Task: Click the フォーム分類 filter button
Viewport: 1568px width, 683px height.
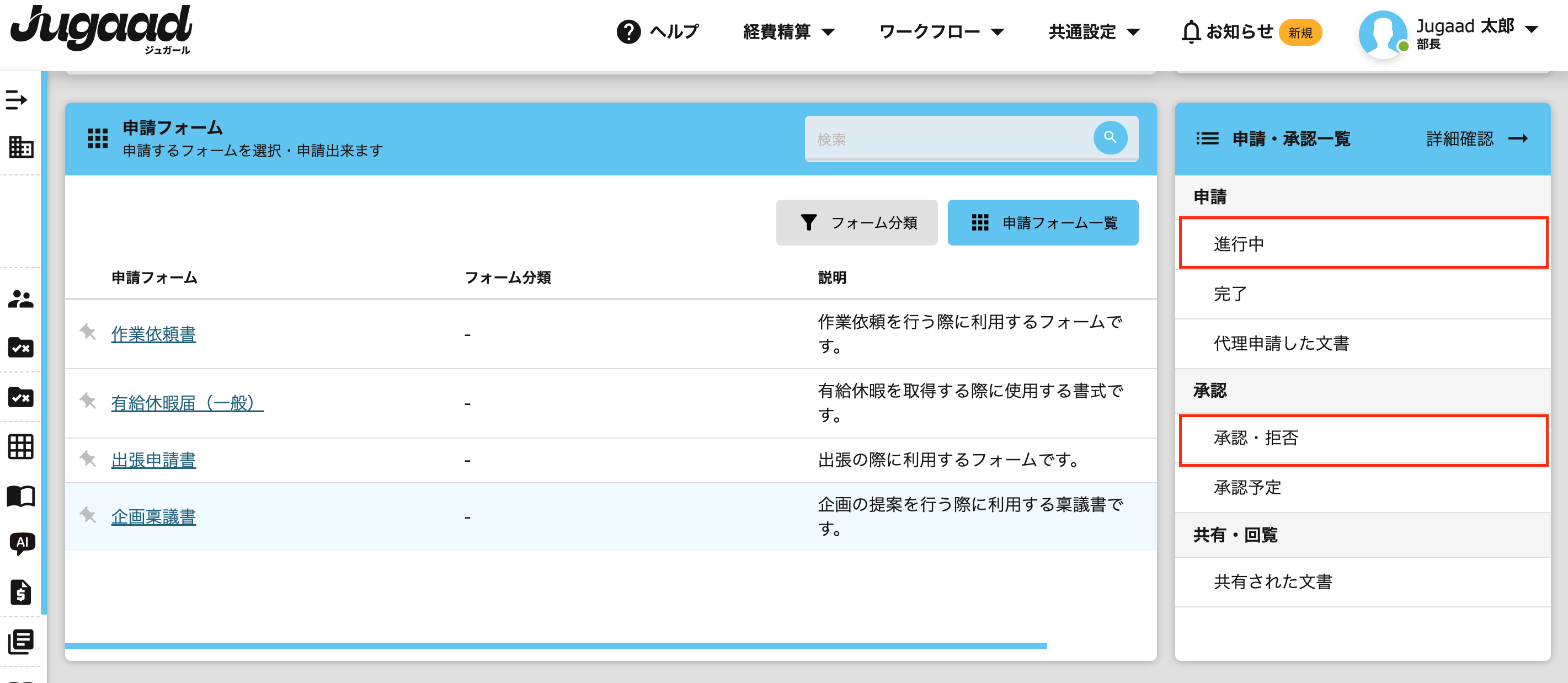Action: tap(856, 223)
